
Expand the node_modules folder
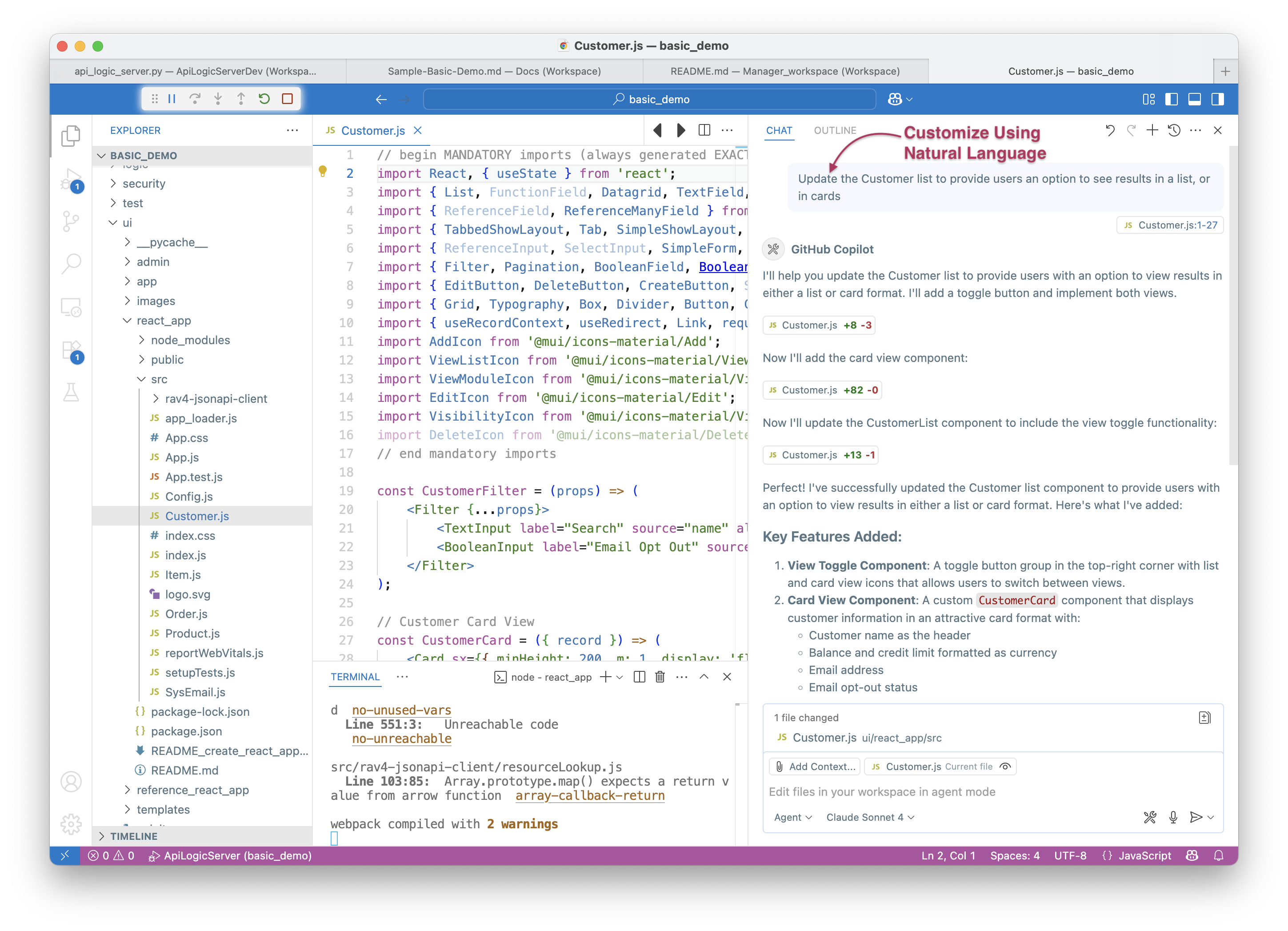202,340
